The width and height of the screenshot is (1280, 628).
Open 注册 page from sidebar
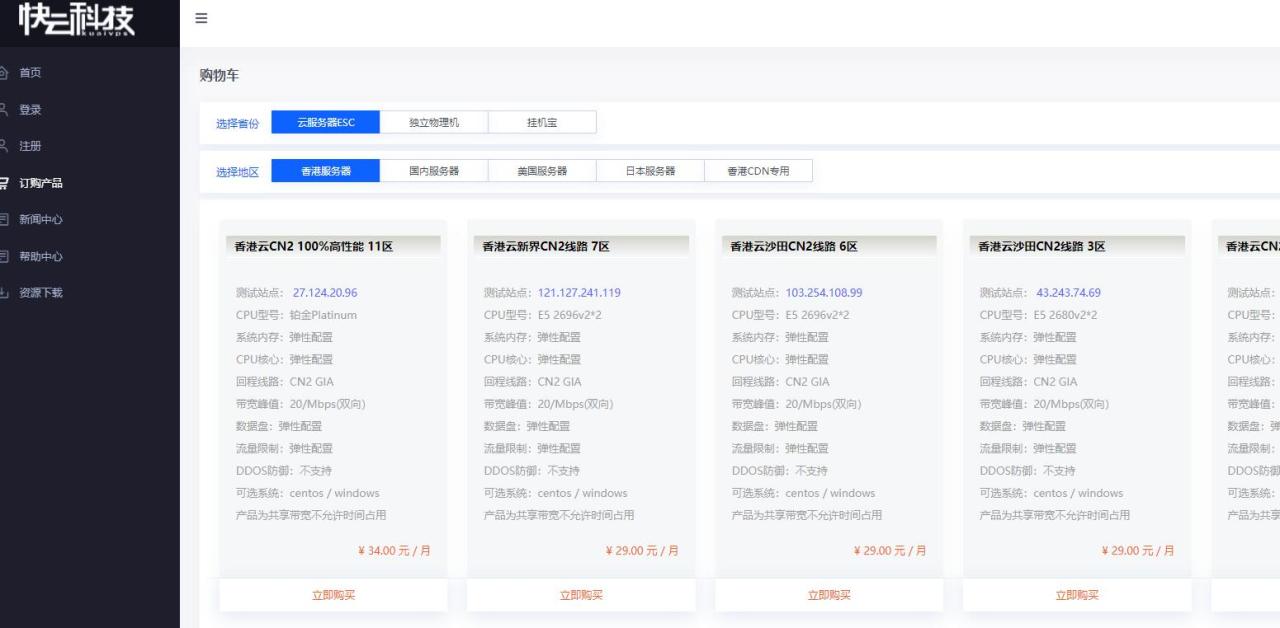[30, 146]
